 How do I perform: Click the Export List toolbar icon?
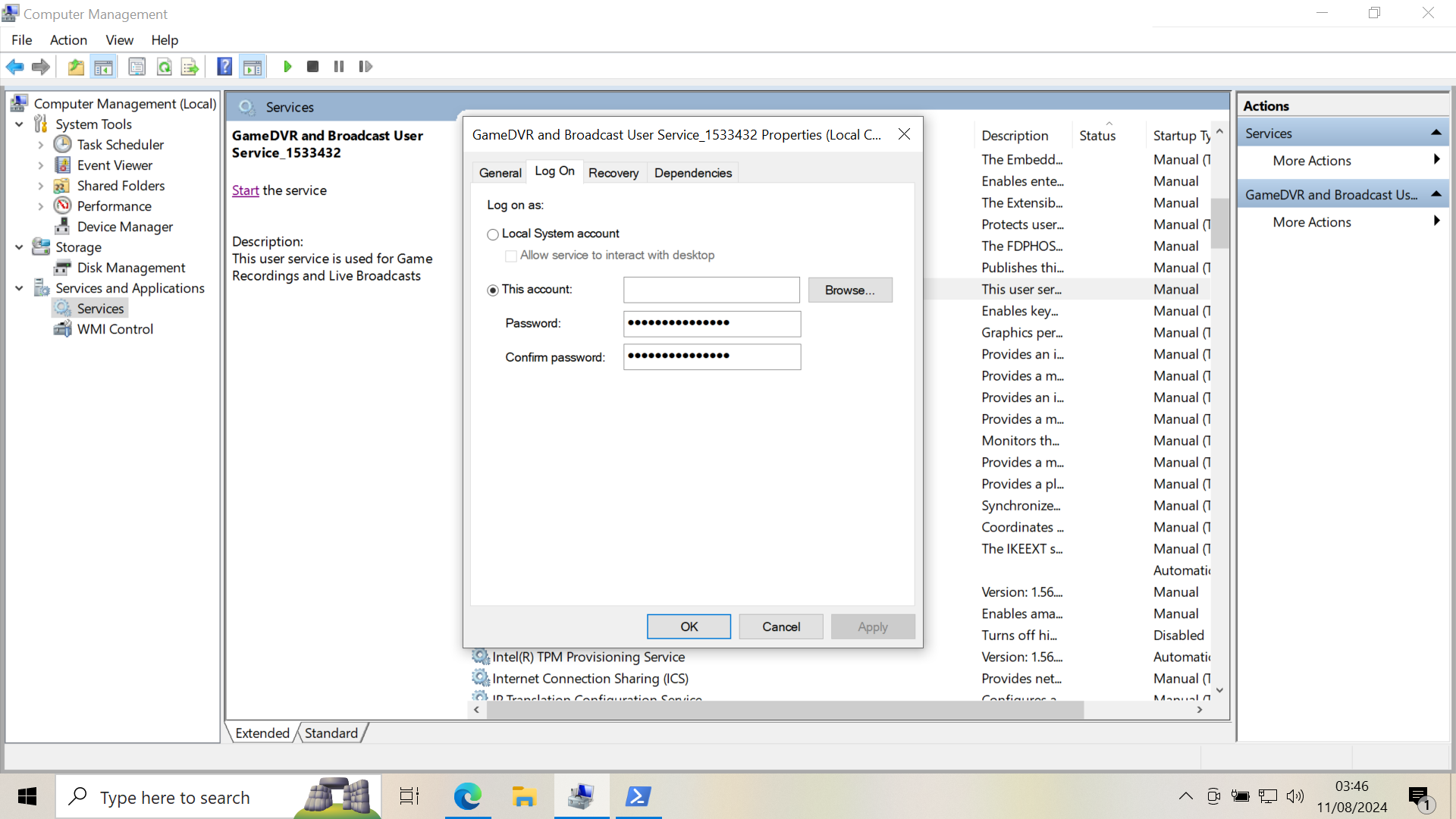coord(190,67)
